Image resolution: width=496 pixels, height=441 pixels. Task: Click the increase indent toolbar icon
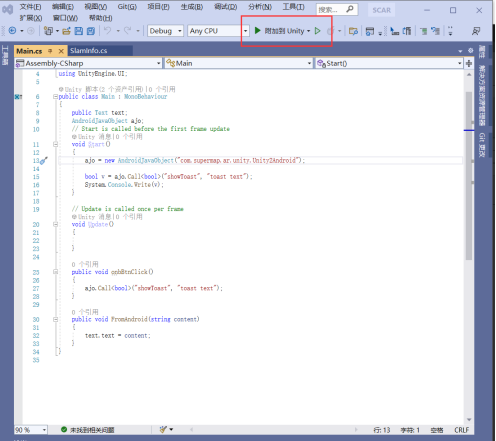tap(407, 31)
